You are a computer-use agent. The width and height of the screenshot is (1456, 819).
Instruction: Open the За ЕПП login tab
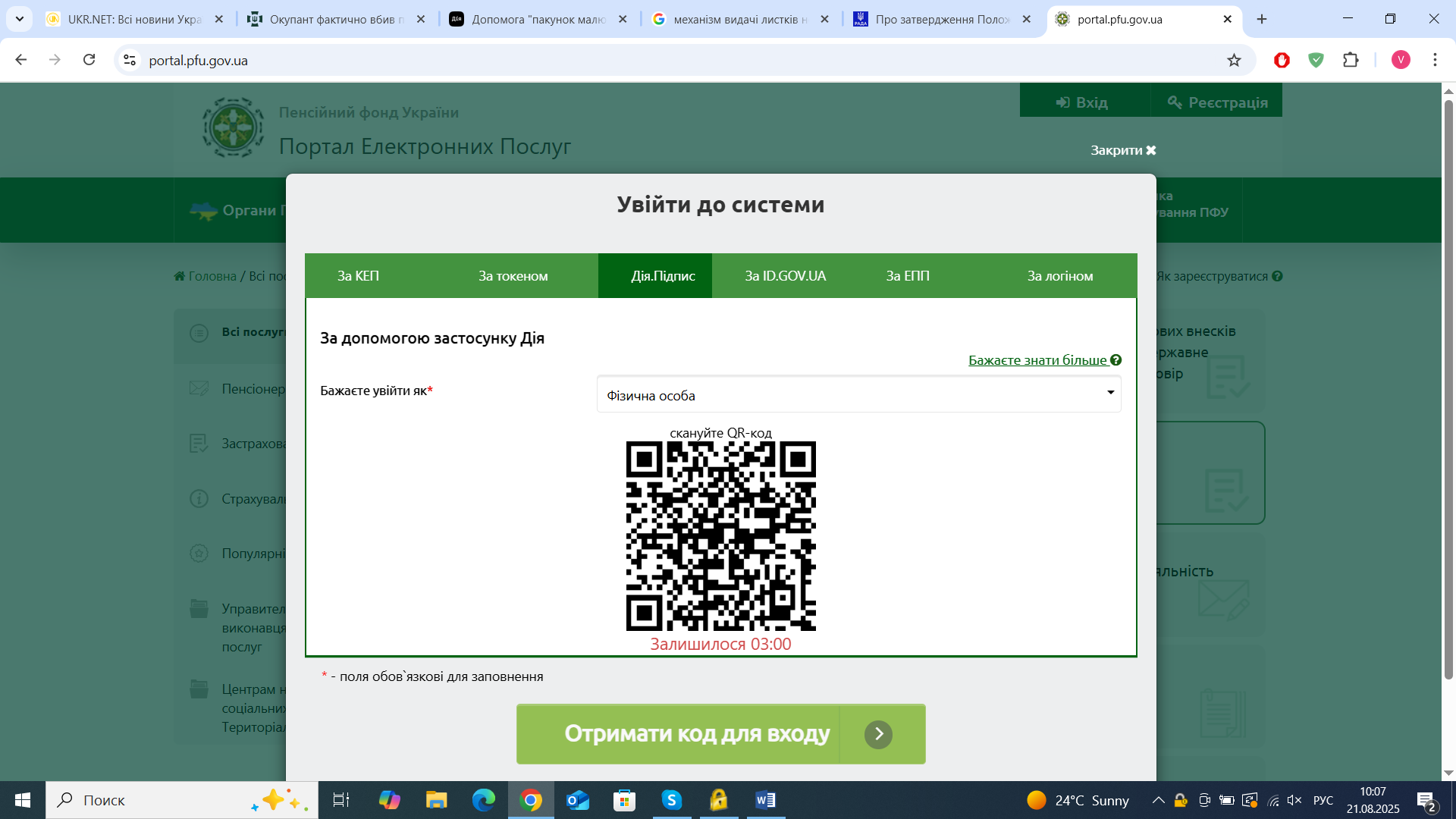(908, 276)
